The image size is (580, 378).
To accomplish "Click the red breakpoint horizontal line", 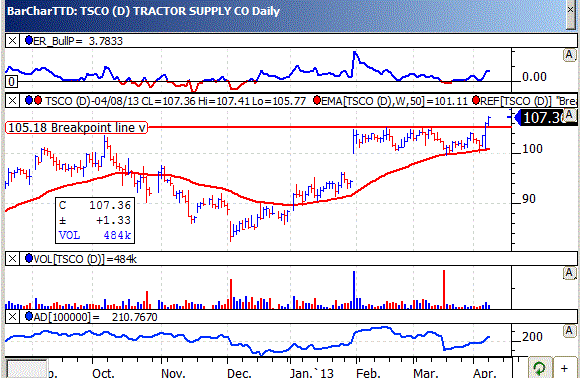I will [x=329, y=127].
